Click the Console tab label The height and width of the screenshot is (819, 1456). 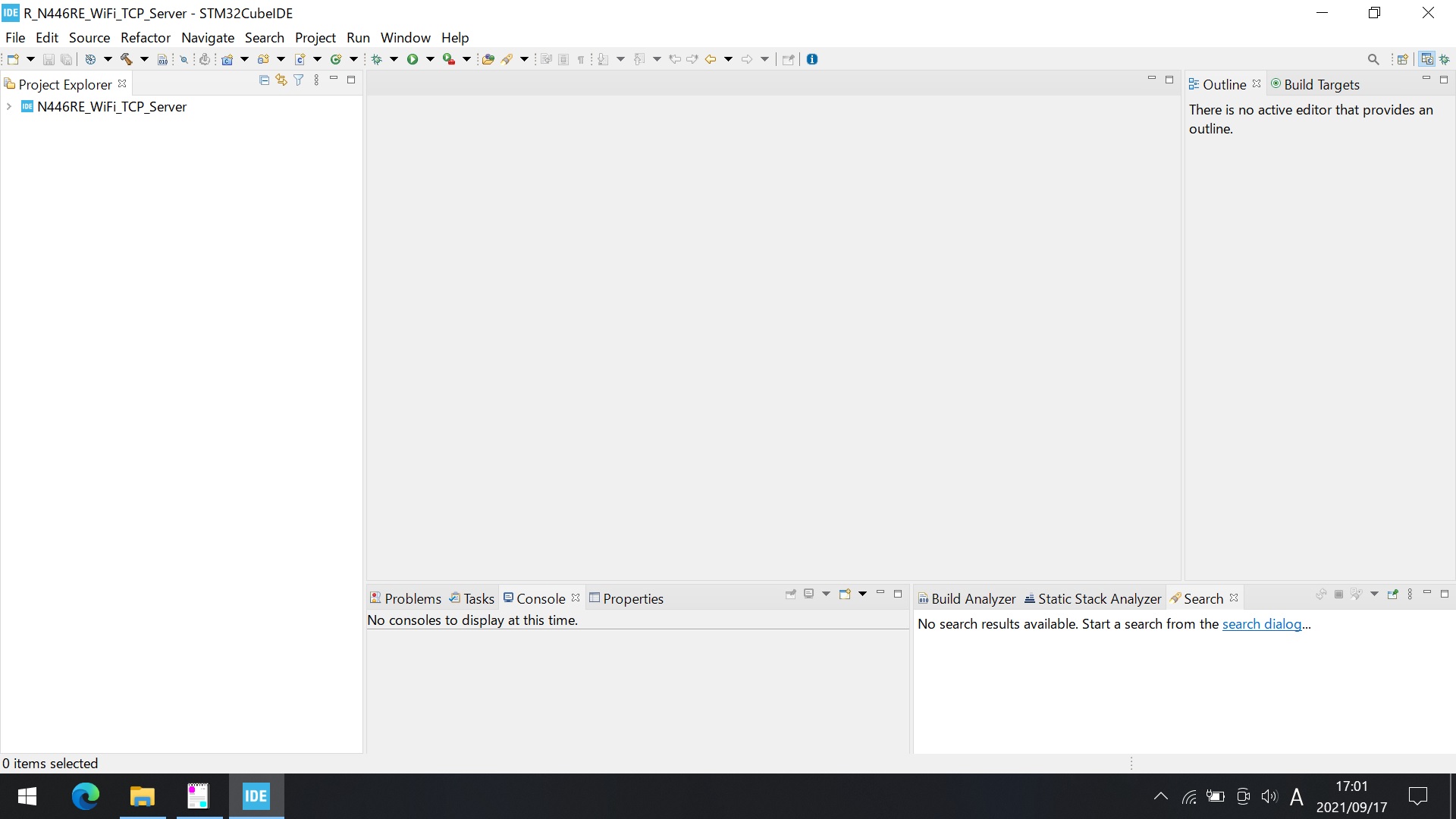tap(540, 598)
